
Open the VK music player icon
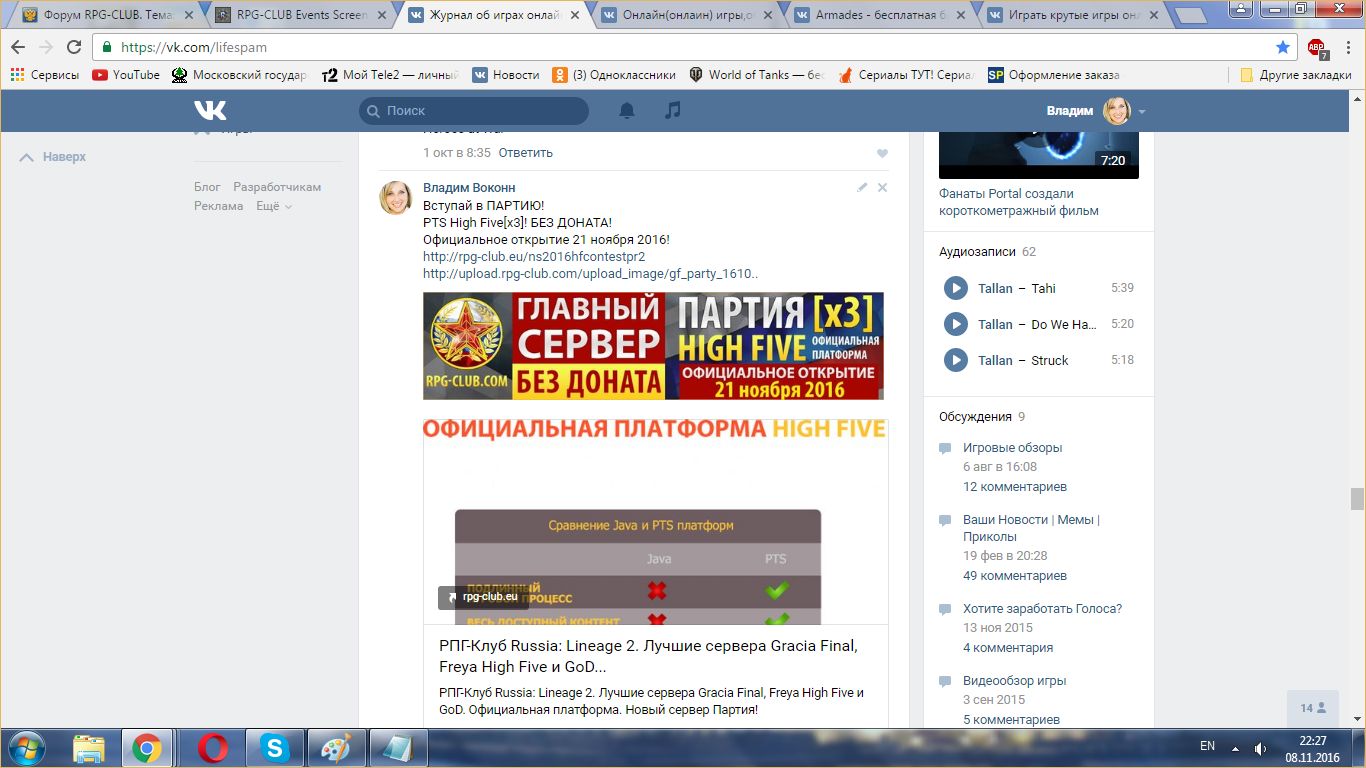pyautogui.click(x=673, y=110)
